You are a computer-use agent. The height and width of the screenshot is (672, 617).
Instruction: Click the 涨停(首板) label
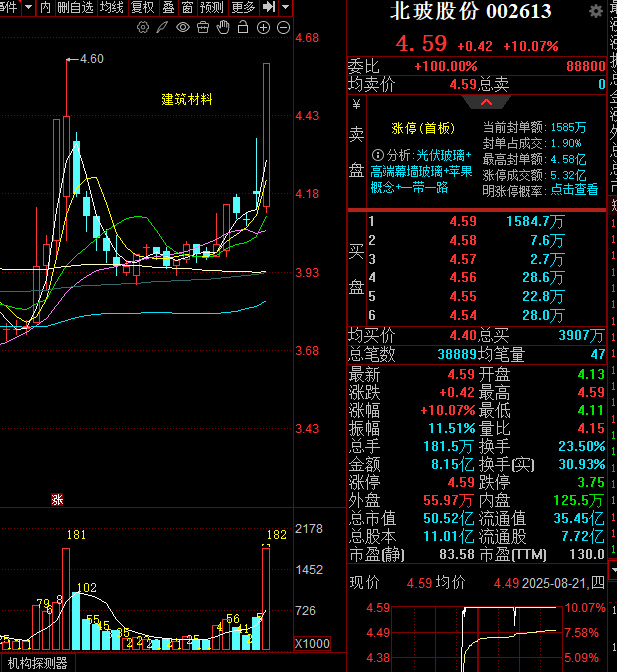coord(422,128)
